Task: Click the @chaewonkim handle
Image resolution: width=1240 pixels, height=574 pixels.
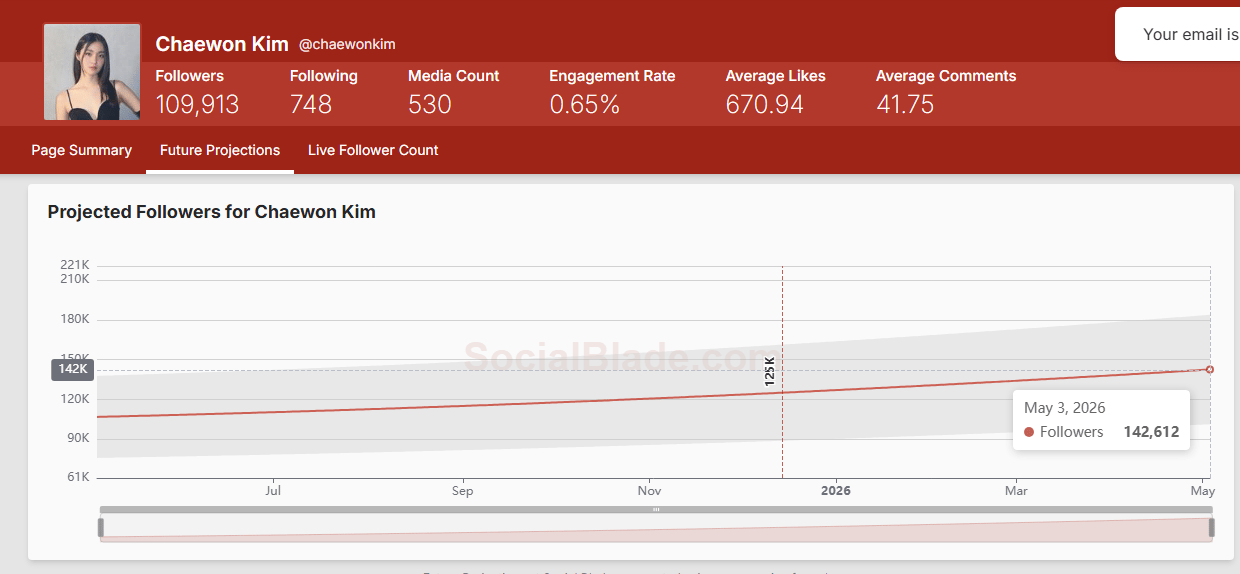Action: pos(347,45)
